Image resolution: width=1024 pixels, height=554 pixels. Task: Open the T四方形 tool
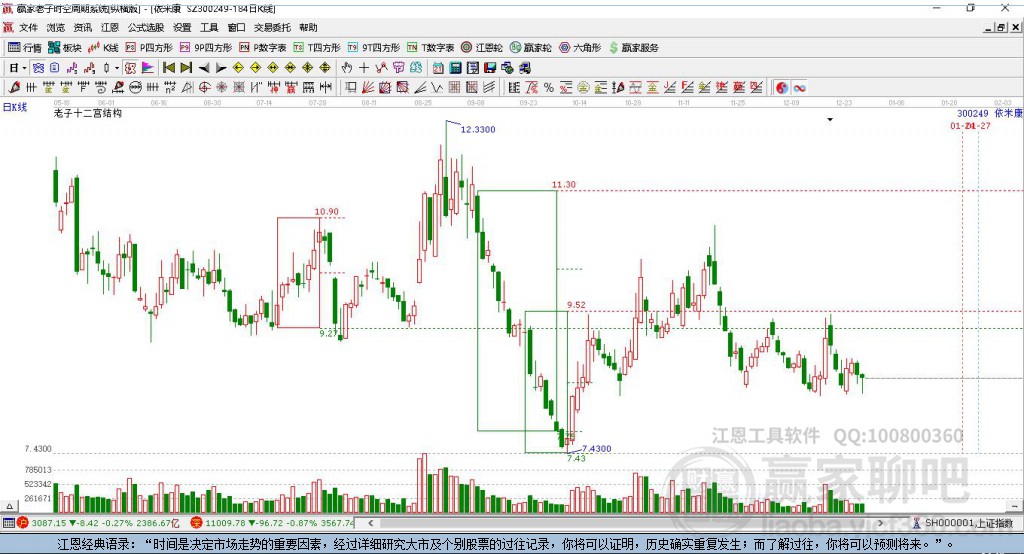click(317, 48)
